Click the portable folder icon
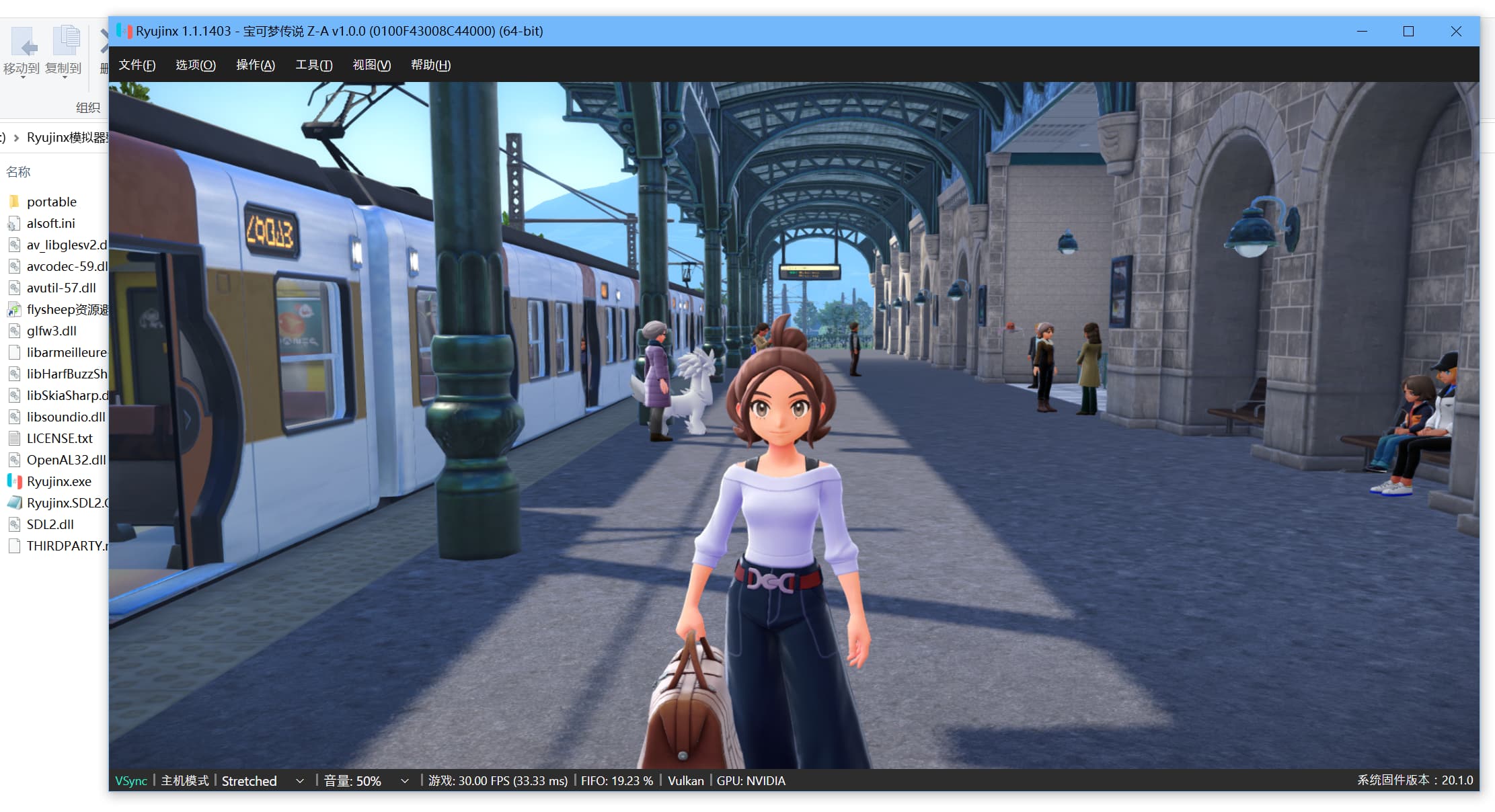 click(14, 202)
